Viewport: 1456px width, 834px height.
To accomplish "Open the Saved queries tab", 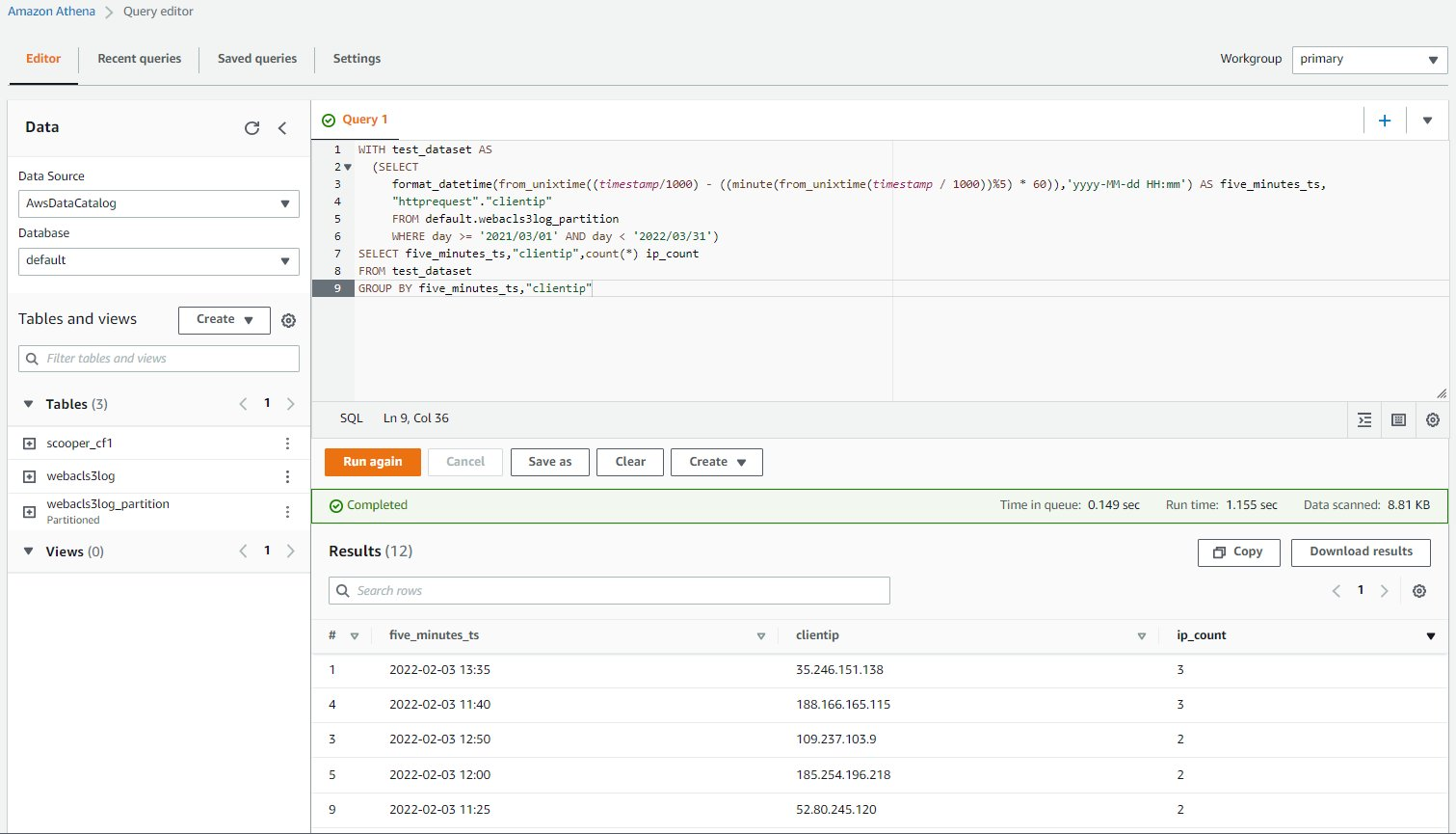I will [257, 59].
